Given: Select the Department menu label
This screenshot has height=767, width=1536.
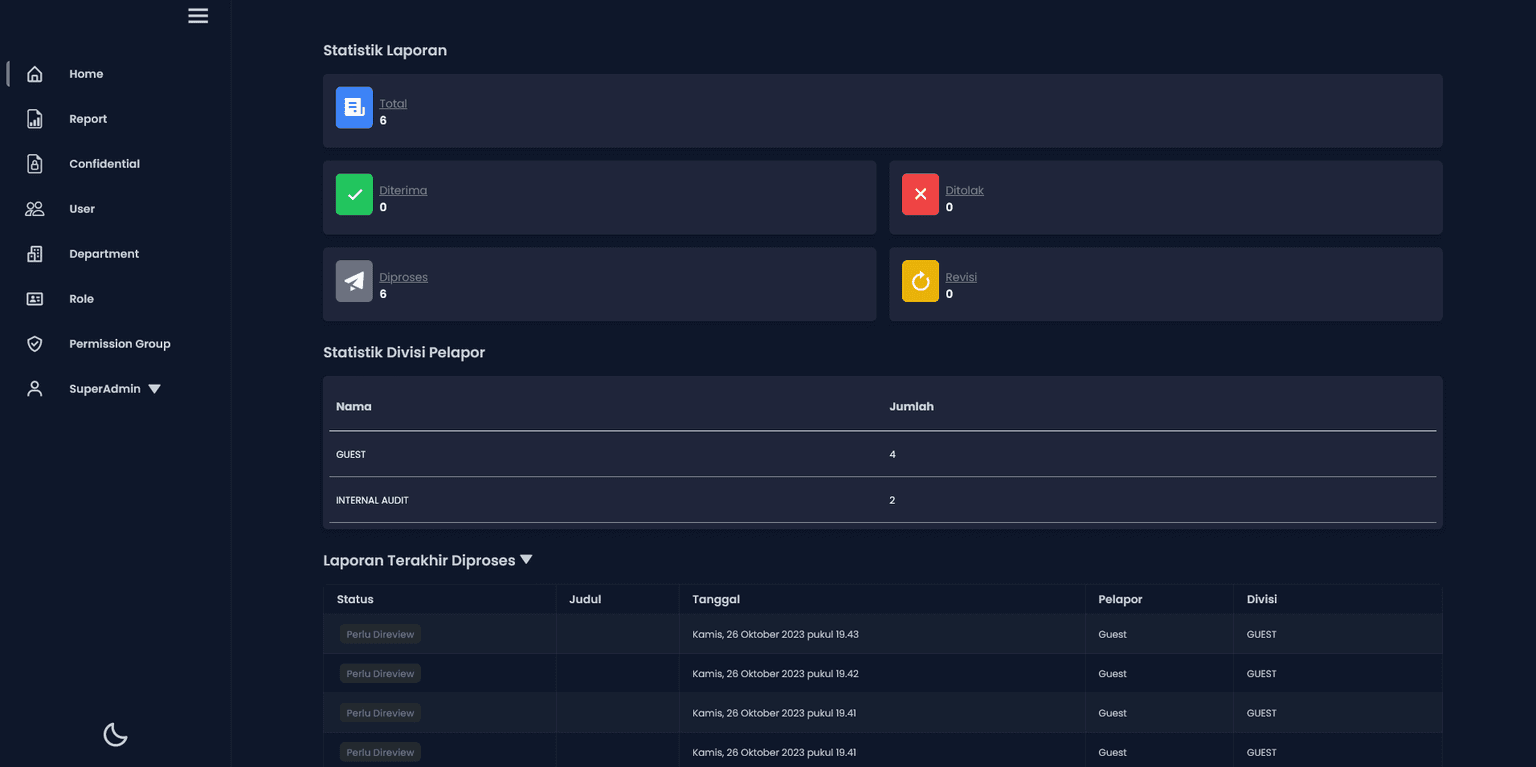Looking at the screenshot, I should 104,254.
